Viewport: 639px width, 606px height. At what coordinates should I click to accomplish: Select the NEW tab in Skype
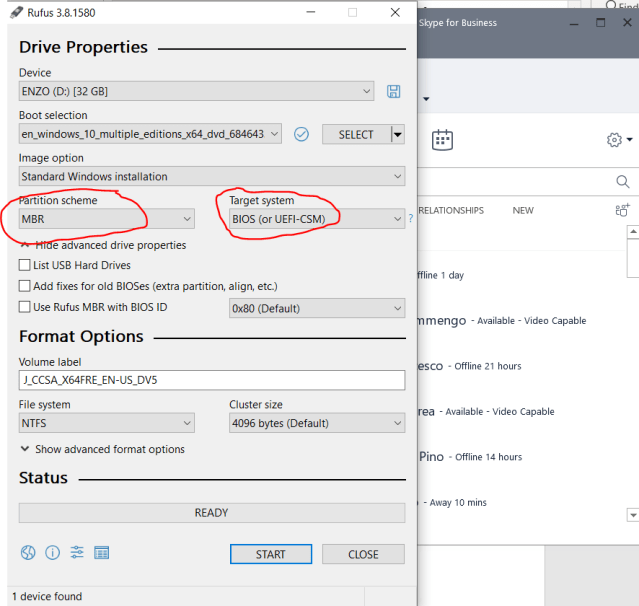[x=523, y=211]
